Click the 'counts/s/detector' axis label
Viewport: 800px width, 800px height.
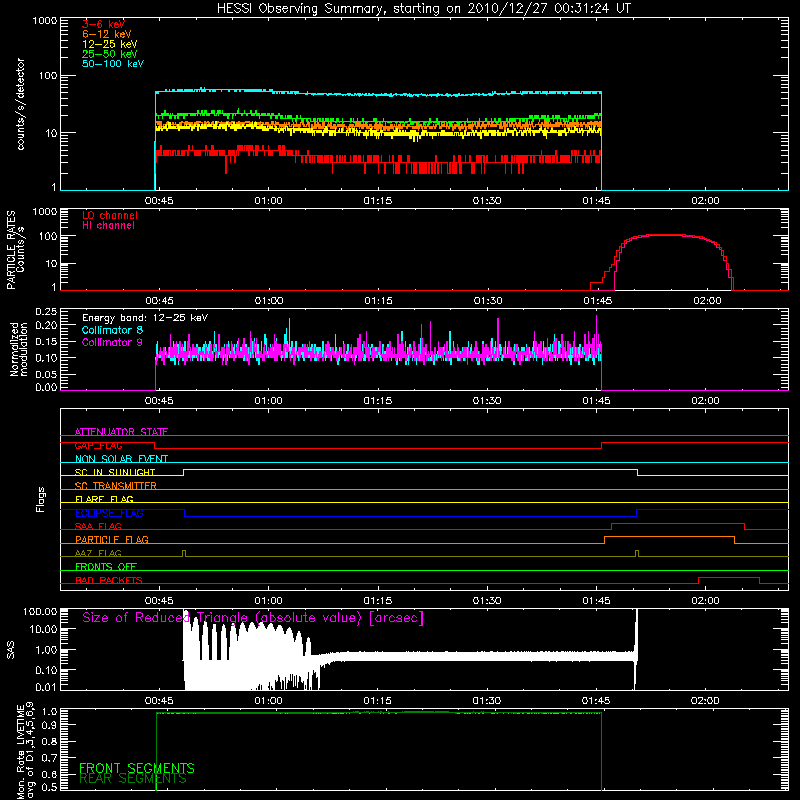coord(21,104)
